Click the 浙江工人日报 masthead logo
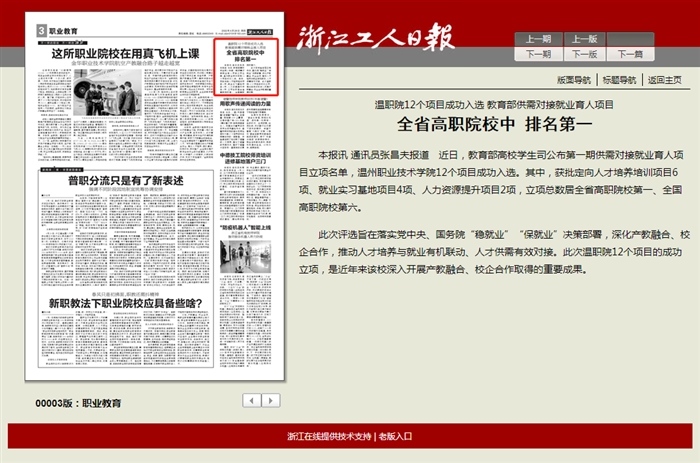This screenshot has width=700, height=463. tap(376, 37)
